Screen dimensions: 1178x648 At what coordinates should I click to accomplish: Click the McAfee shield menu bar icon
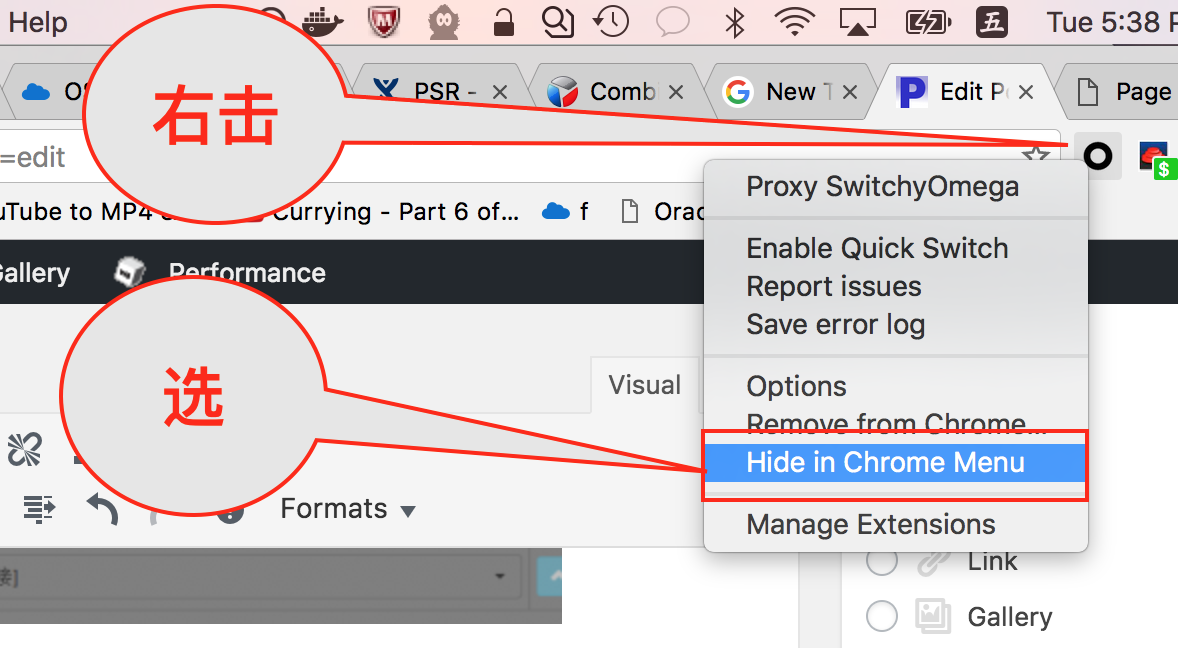click(x=384, y=22)
